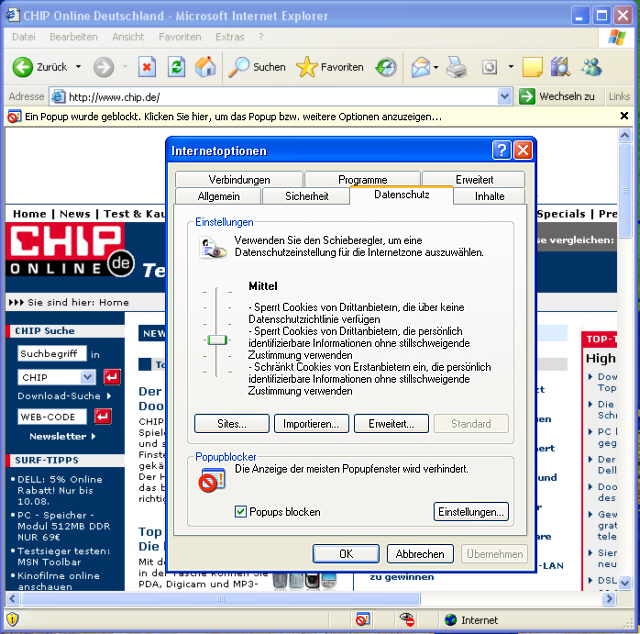Click the vertical scrollbar up arrow
This screenshot has width=640, height=634.
click(624, 135)
